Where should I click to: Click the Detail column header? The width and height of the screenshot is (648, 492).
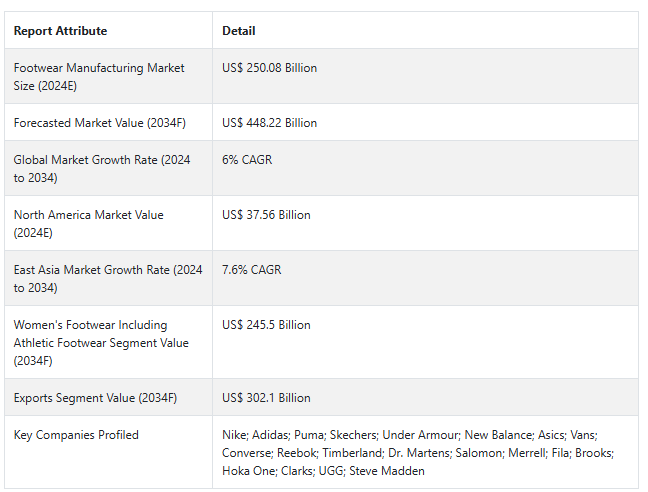pos(238,31)
